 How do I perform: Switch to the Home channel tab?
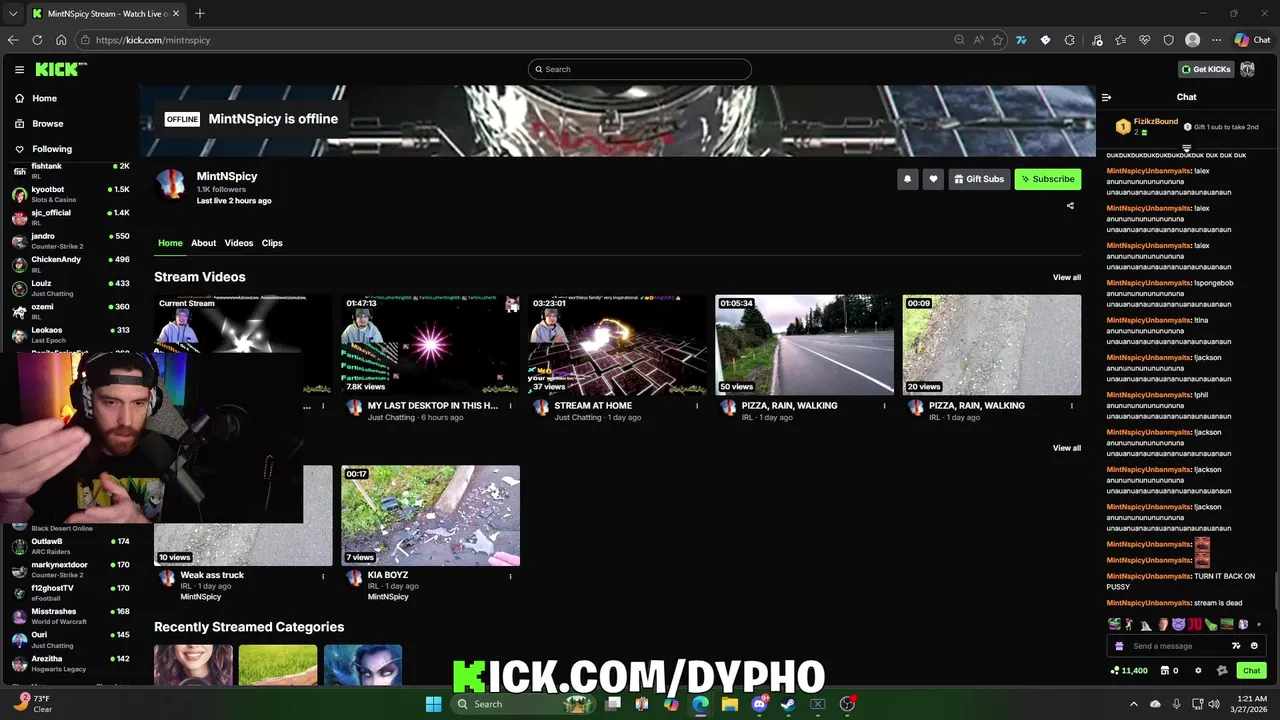(170, 243)
